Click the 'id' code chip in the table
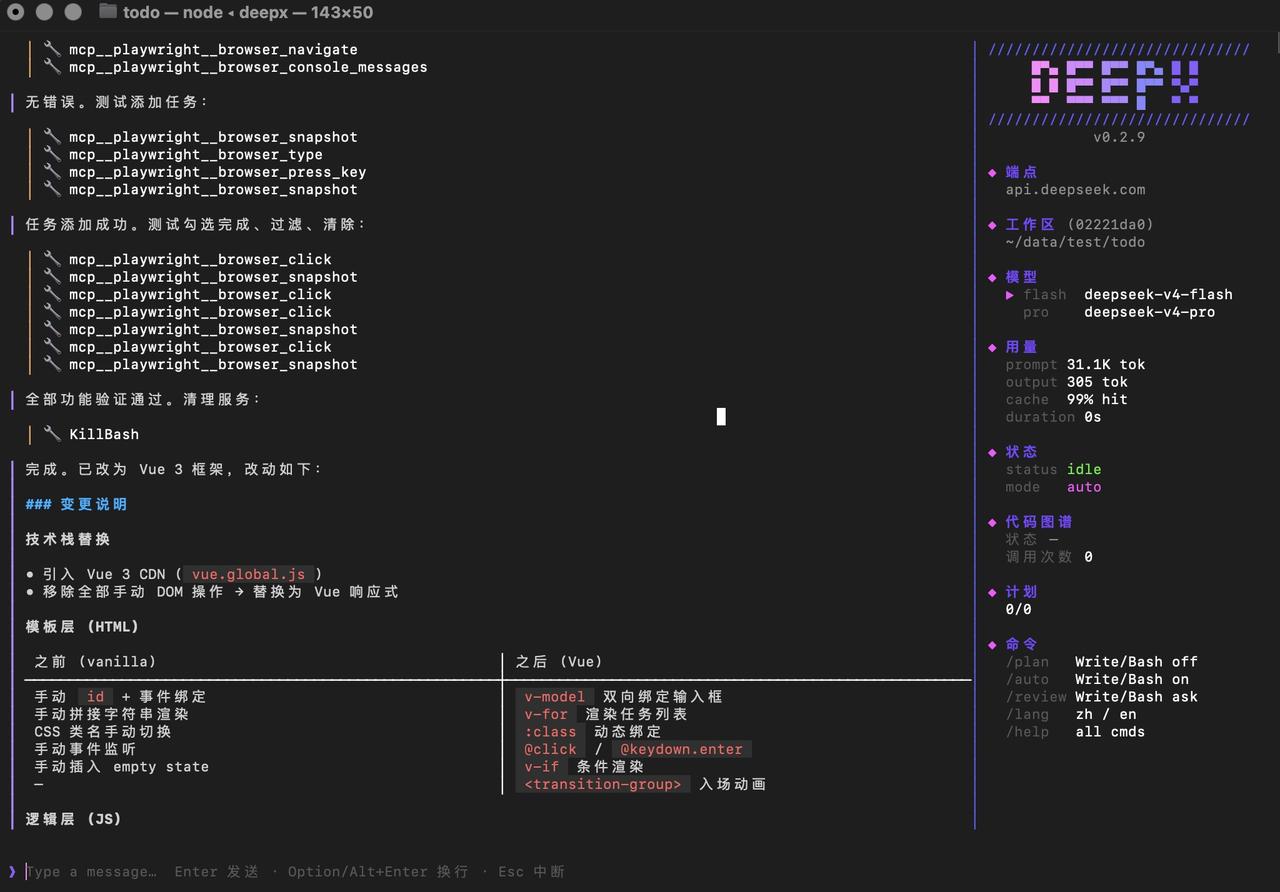 (96, 697)
